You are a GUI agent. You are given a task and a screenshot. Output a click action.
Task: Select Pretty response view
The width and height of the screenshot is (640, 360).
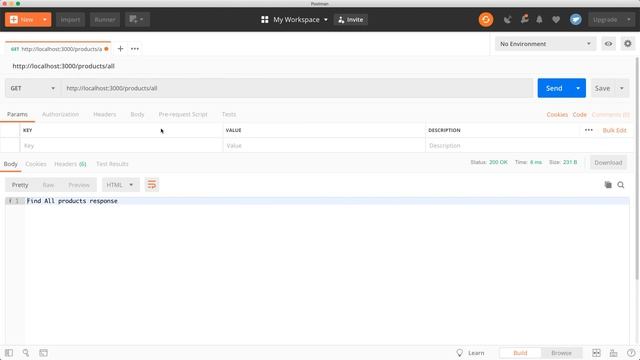coord(20,185)
